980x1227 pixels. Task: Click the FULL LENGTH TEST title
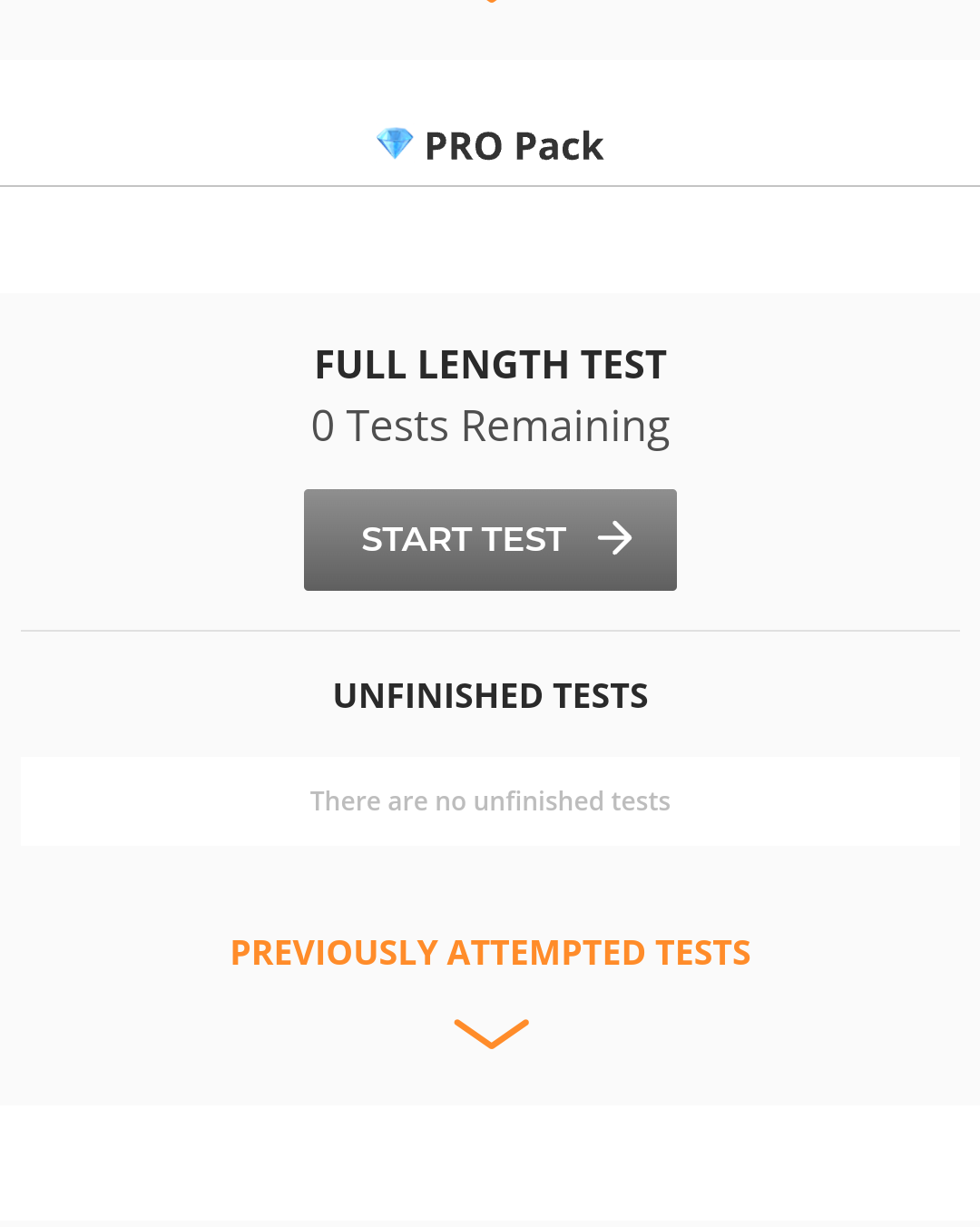pos(490,365)
